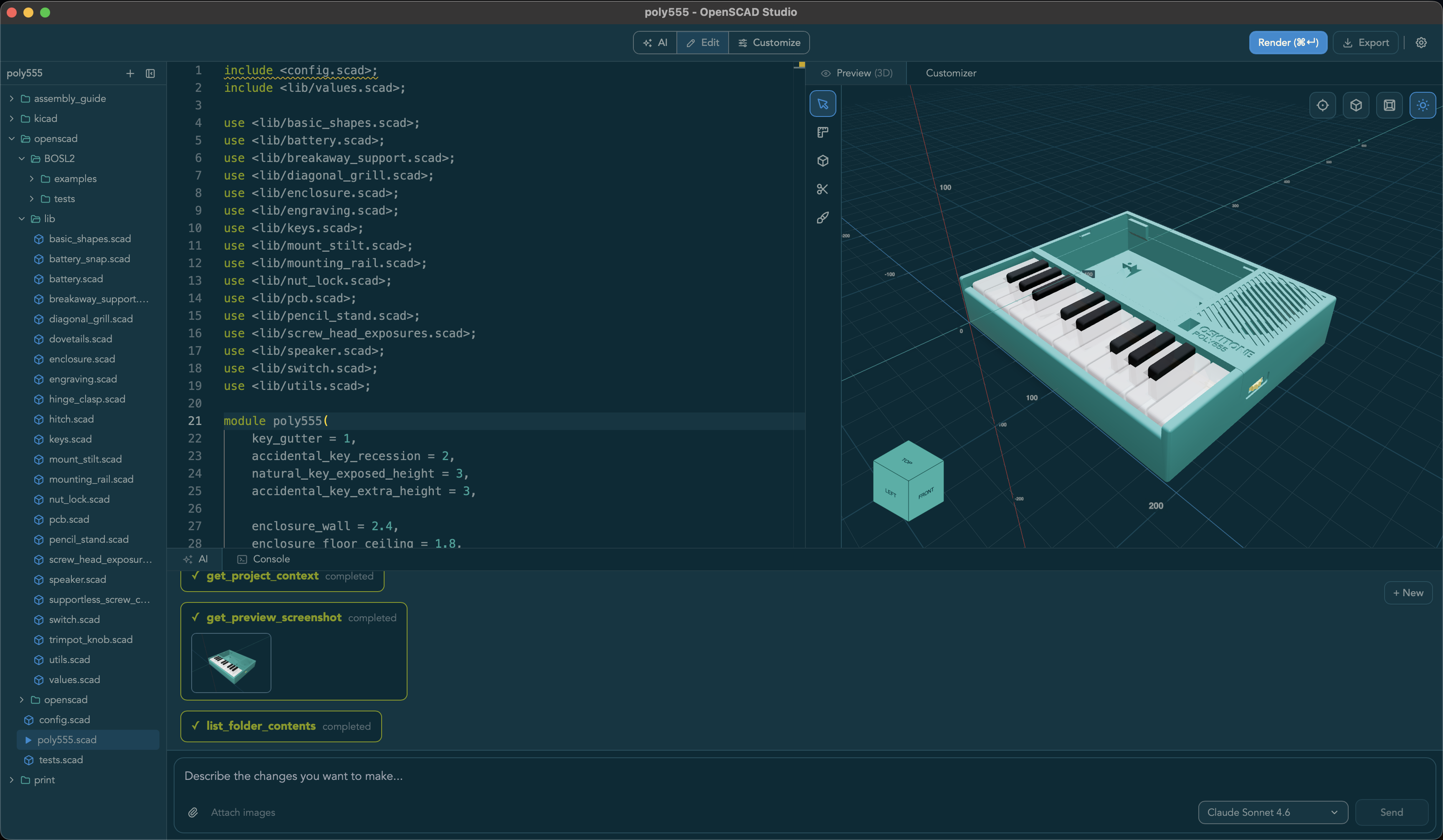Screen dimensions: 1443x840
Task: Open speaker.scad file
Action: coord(77,579)
